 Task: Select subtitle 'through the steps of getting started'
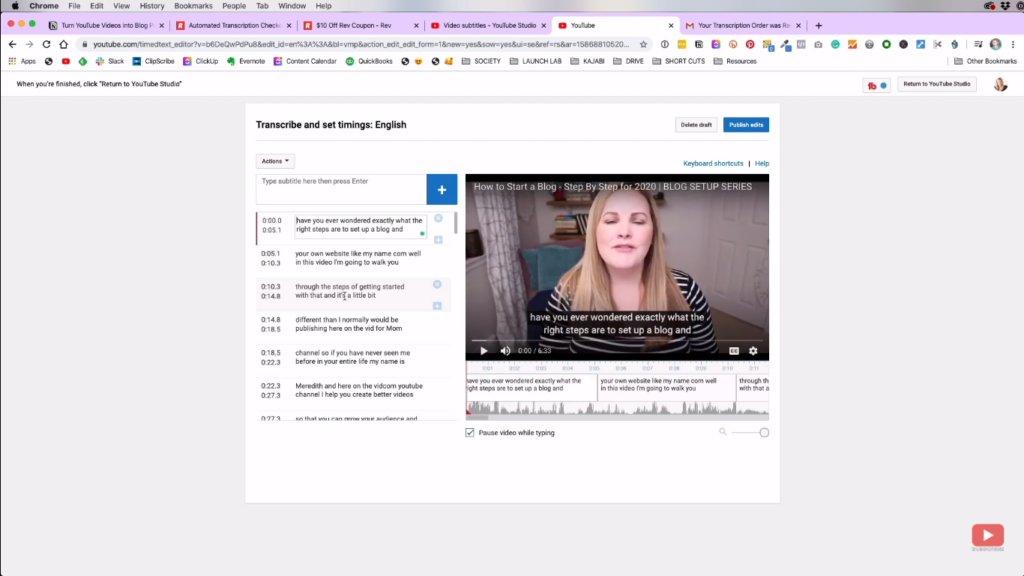349,291
